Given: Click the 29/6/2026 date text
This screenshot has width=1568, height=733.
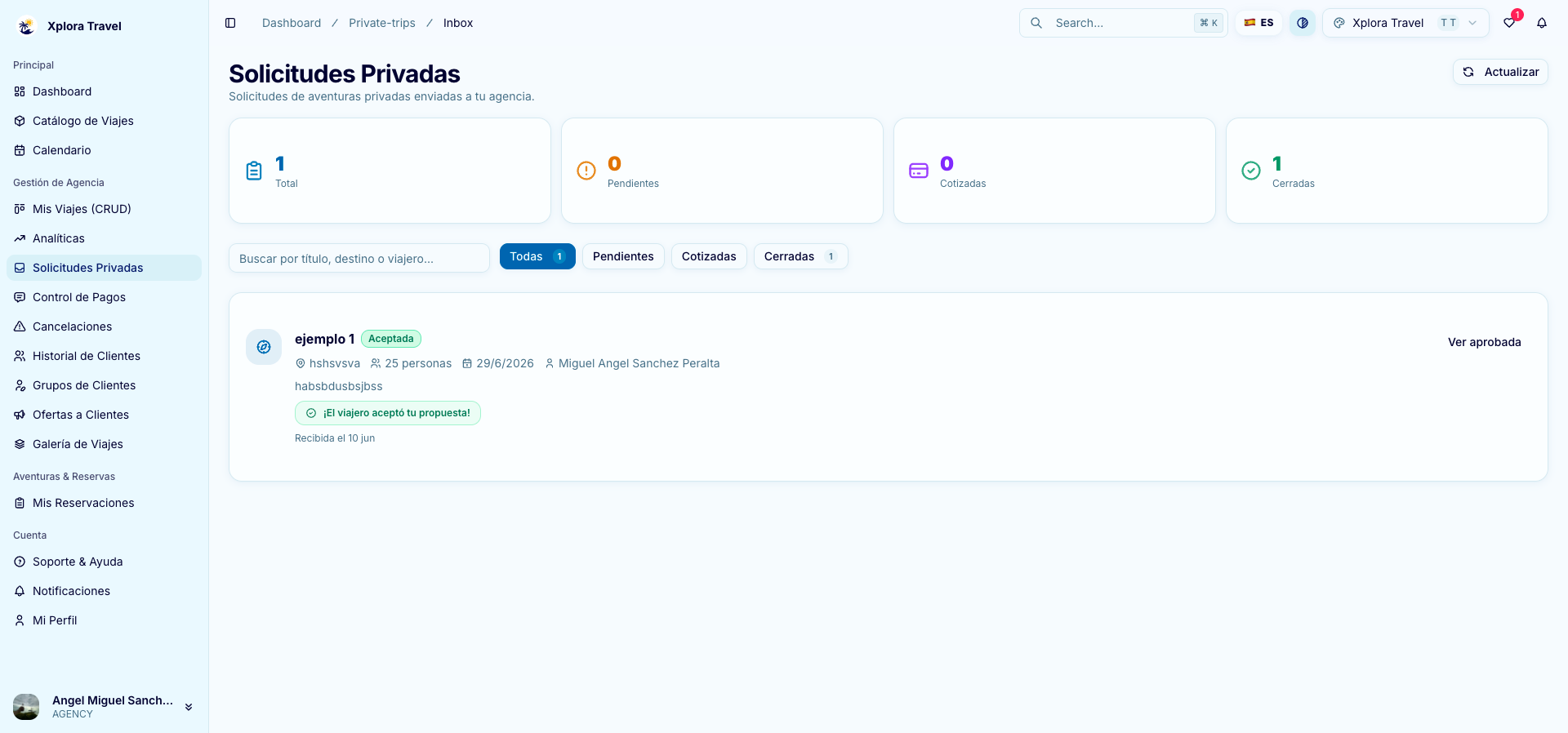Looking at the screenshot, I should pyautogui.click(x=505, y=363).
